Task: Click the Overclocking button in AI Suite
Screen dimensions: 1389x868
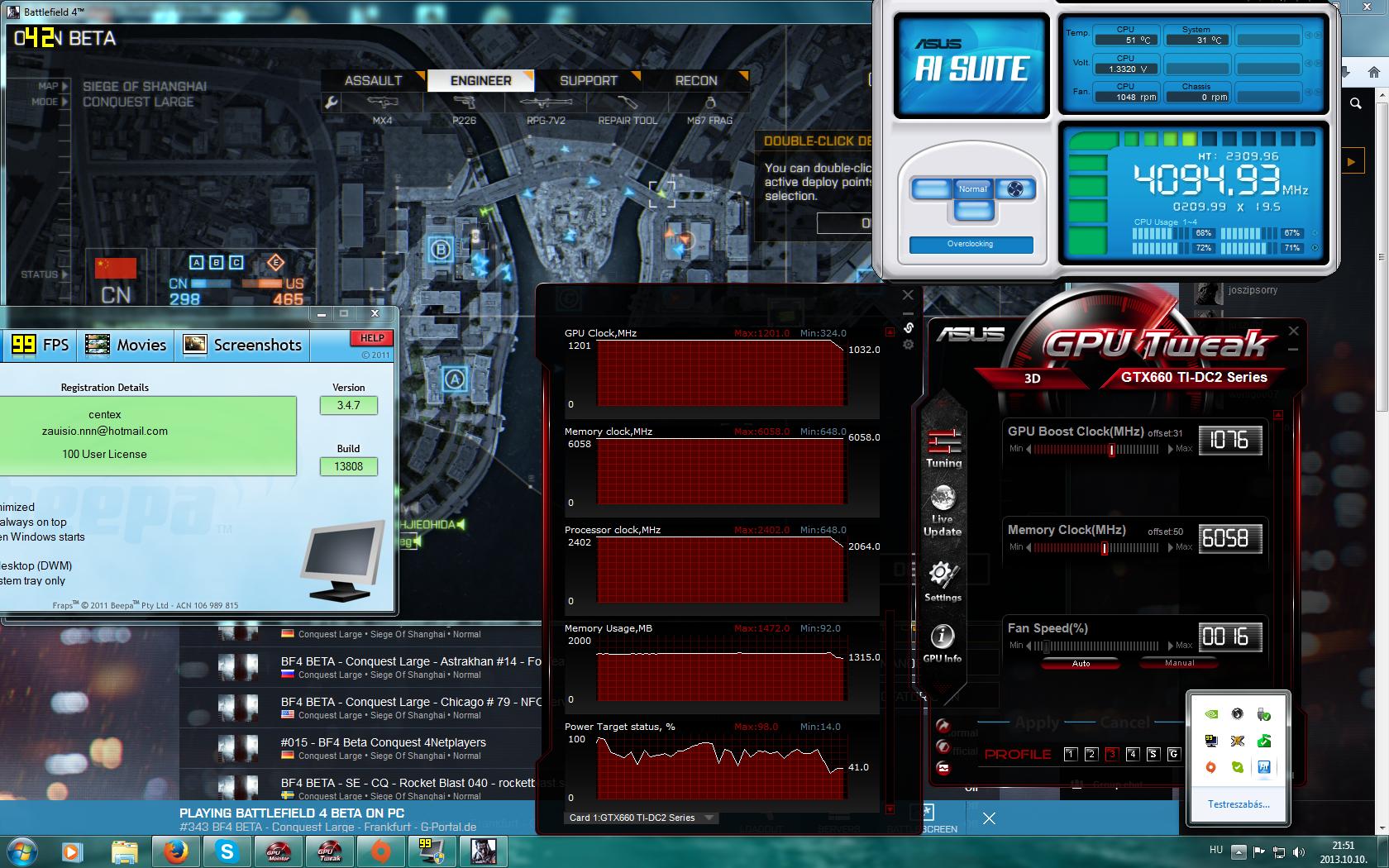Action: [x=971, y=245]
